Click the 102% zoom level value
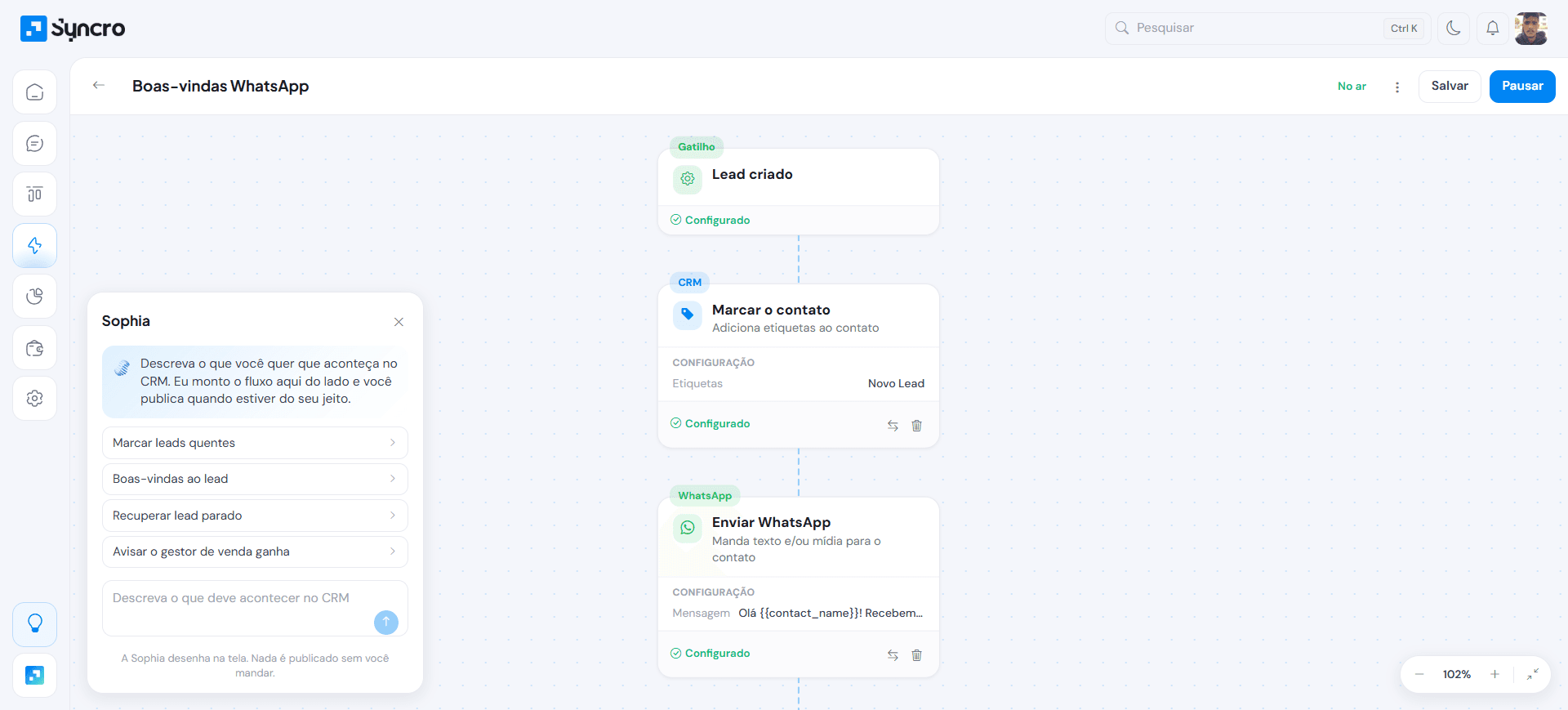The image size is (1568, 710). tap(1457, 675)
